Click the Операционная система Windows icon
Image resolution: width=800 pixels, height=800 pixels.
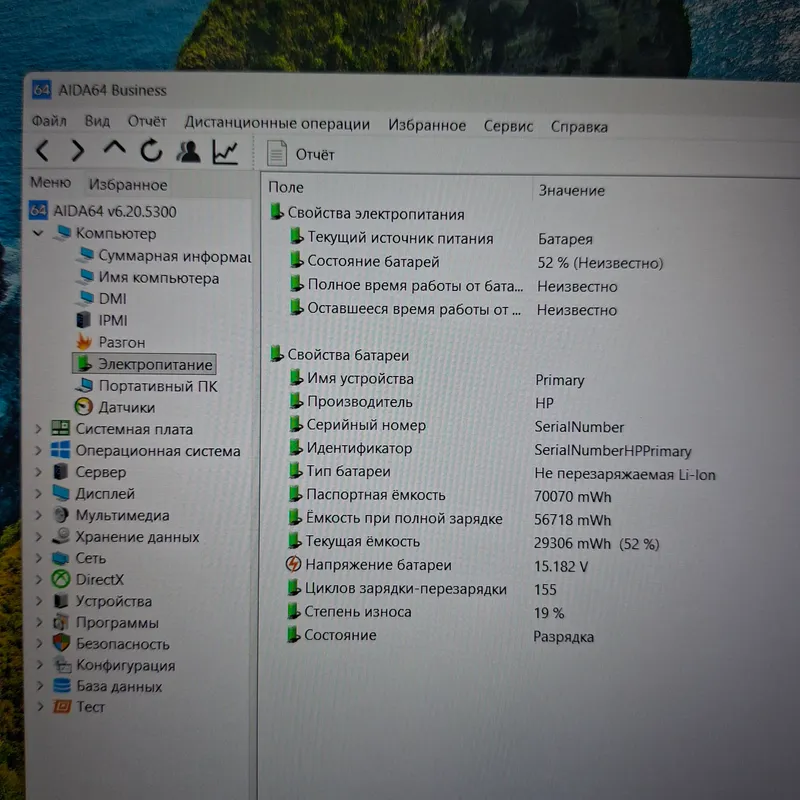(61, 450)
